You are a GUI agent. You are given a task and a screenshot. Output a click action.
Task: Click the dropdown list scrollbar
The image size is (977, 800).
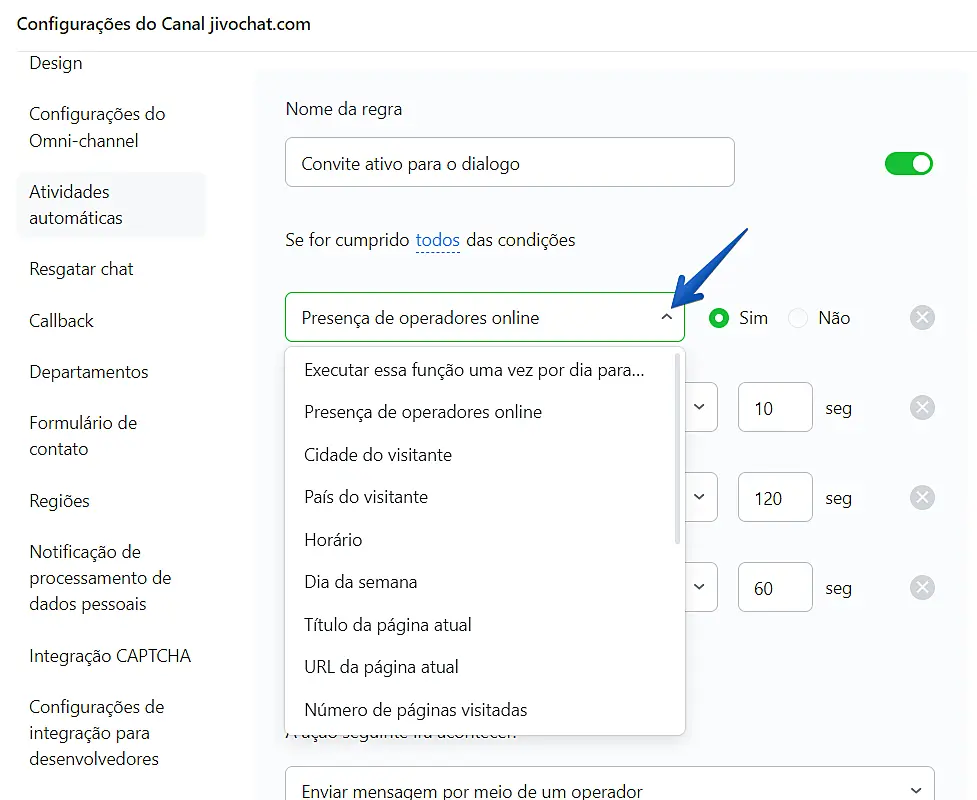point(677,448)
